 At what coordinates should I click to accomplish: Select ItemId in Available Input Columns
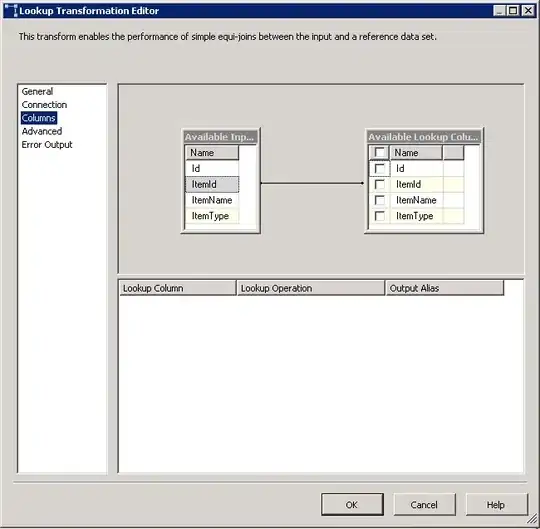[212, 184]
